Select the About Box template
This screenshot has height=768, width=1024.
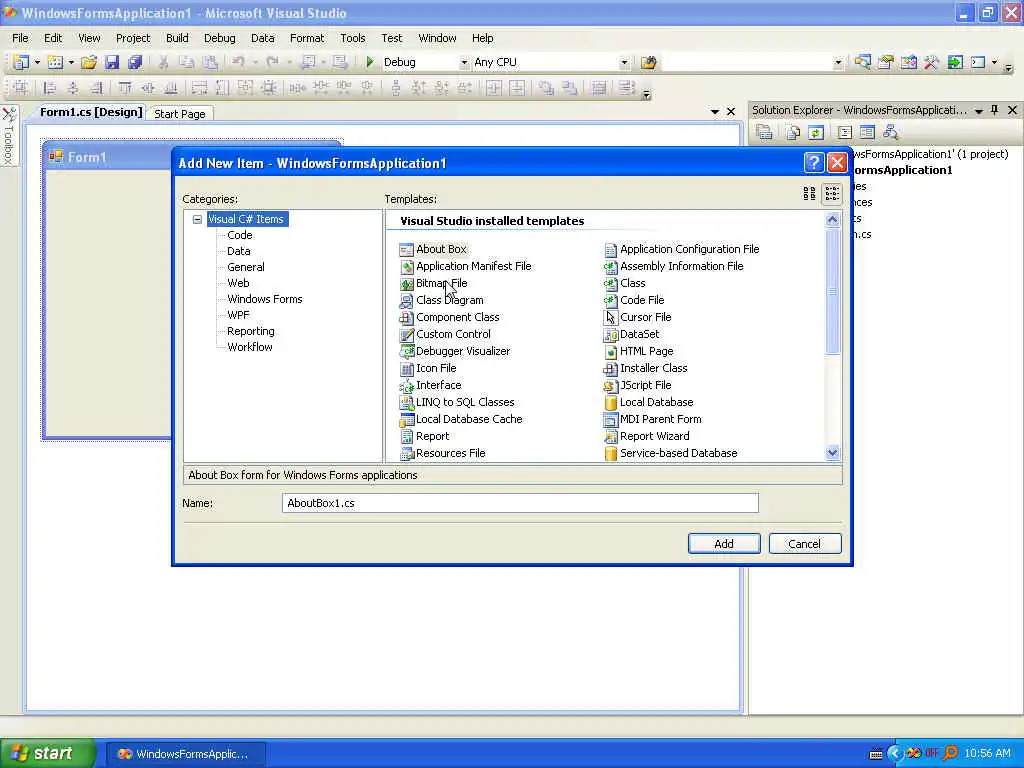[x=433, y=249]
